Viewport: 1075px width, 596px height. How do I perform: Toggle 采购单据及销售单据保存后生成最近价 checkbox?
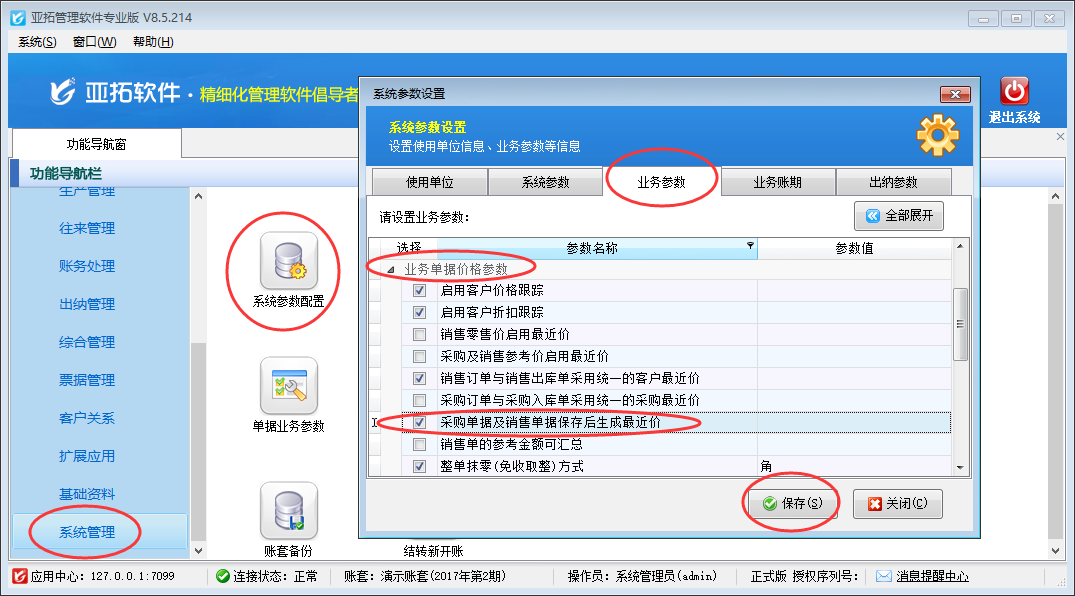pos(420,422)
